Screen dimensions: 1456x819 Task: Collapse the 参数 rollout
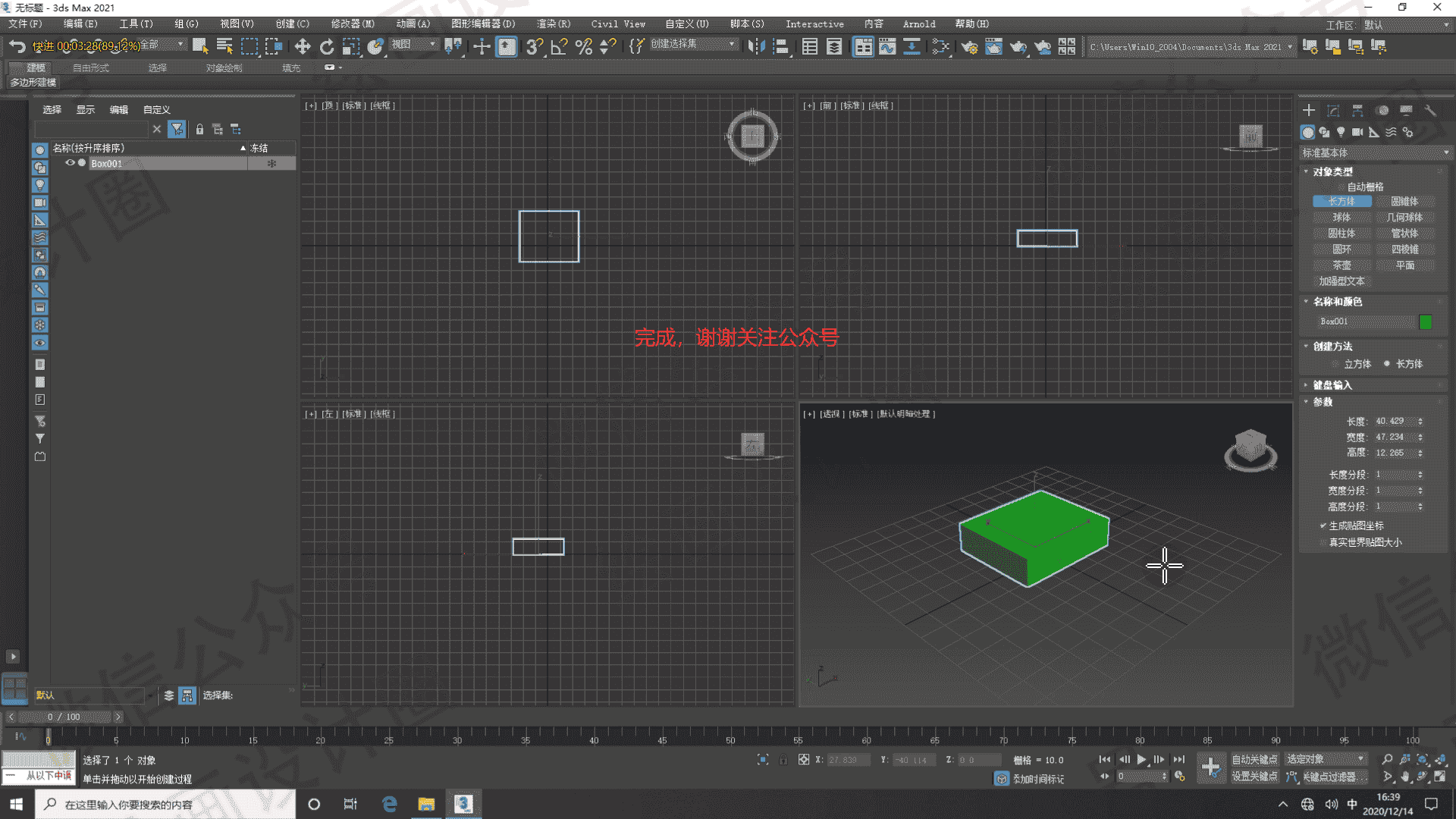[1323, 402]
